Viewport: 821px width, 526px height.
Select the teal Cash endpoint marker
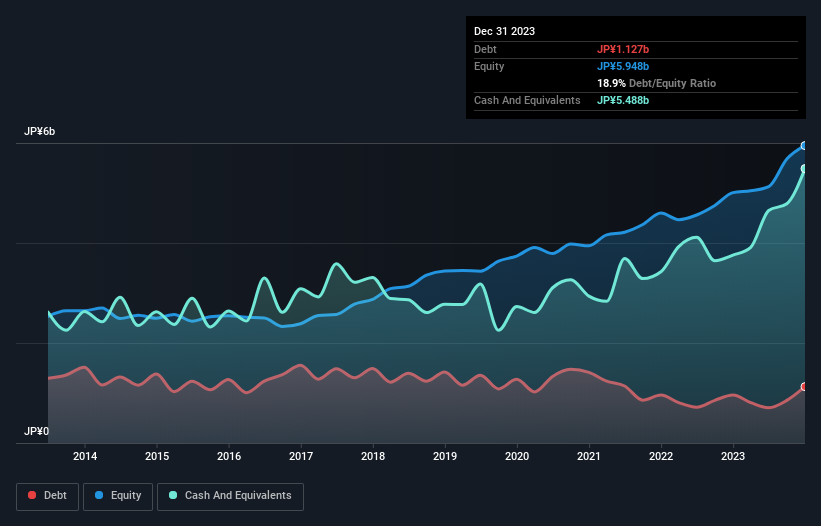804,169
